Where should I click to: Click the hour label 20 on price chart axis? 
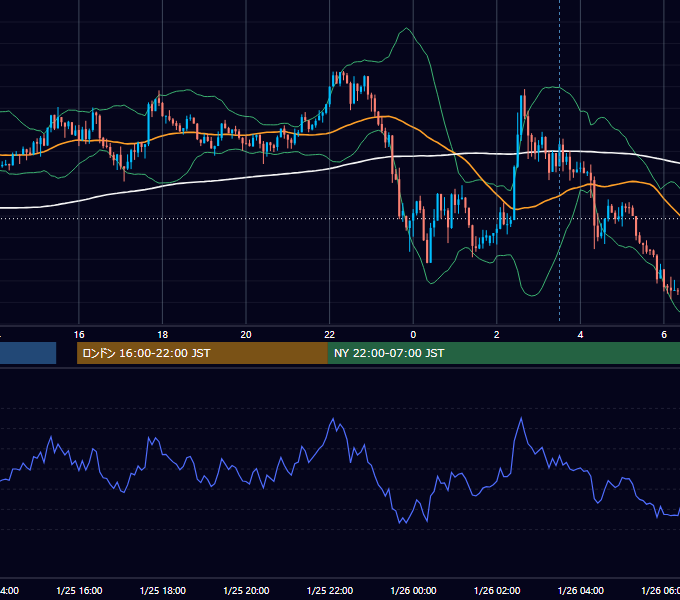[246, 334]
